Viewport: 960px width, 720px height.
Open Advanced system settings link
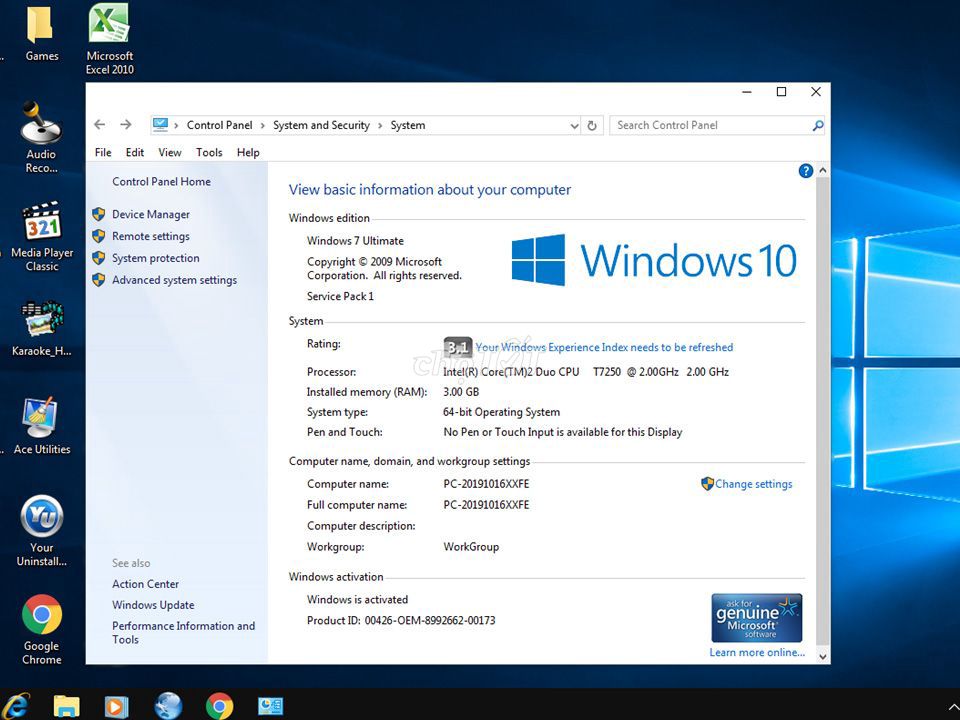[x=174, y=280]
